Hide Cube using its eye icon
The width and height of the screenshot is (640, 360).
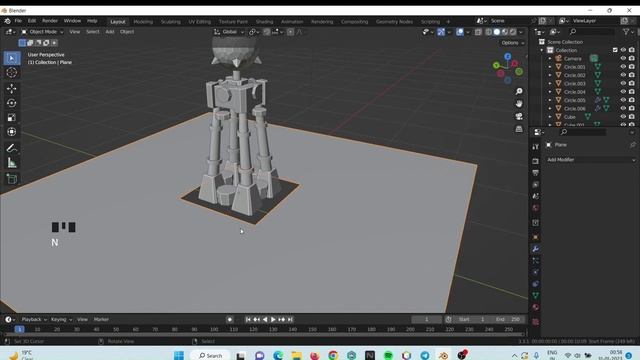click(623, 116)
